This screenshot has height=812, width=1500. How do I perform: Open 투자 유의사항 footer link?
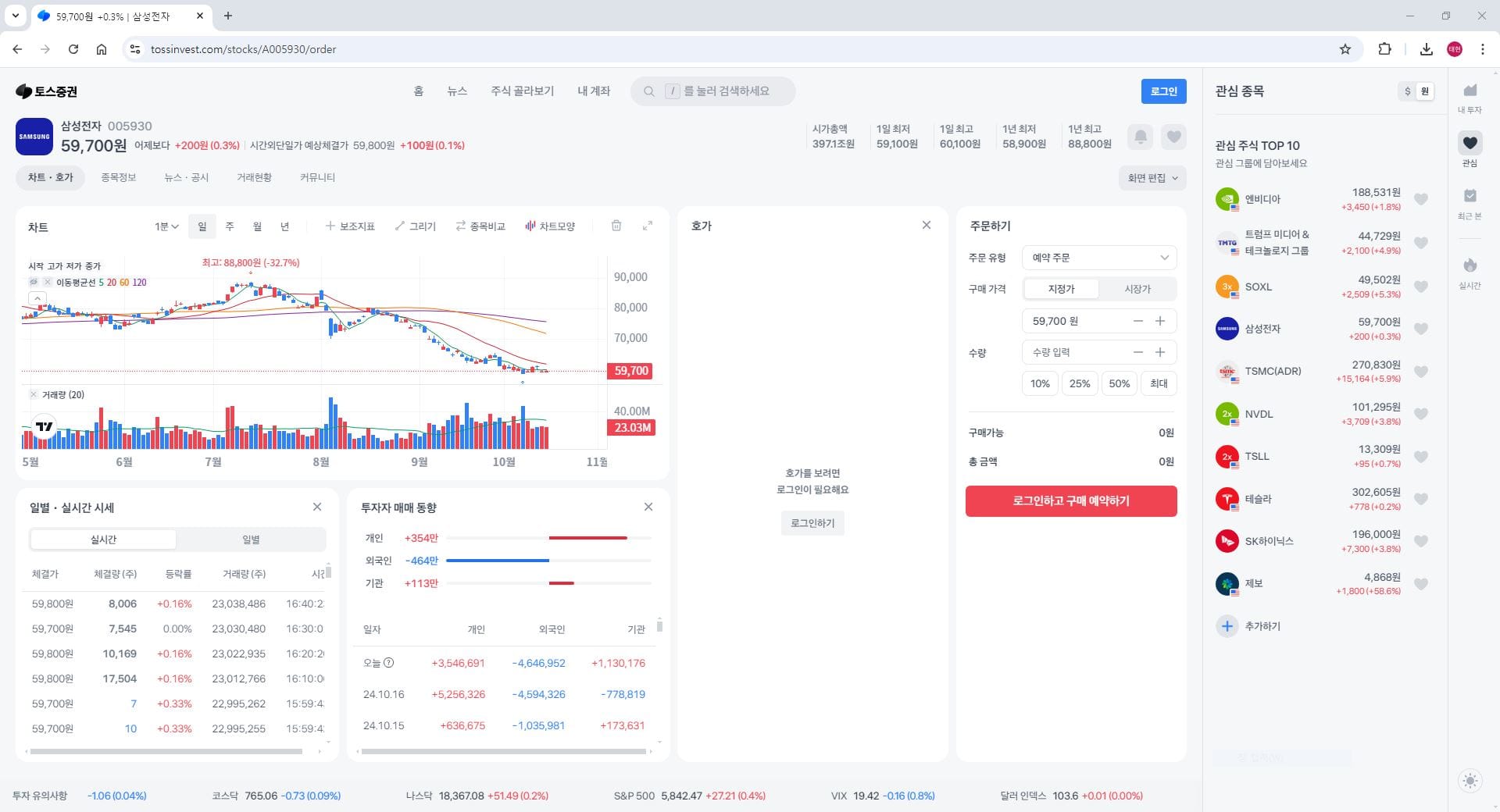click(x=40, y=796)
